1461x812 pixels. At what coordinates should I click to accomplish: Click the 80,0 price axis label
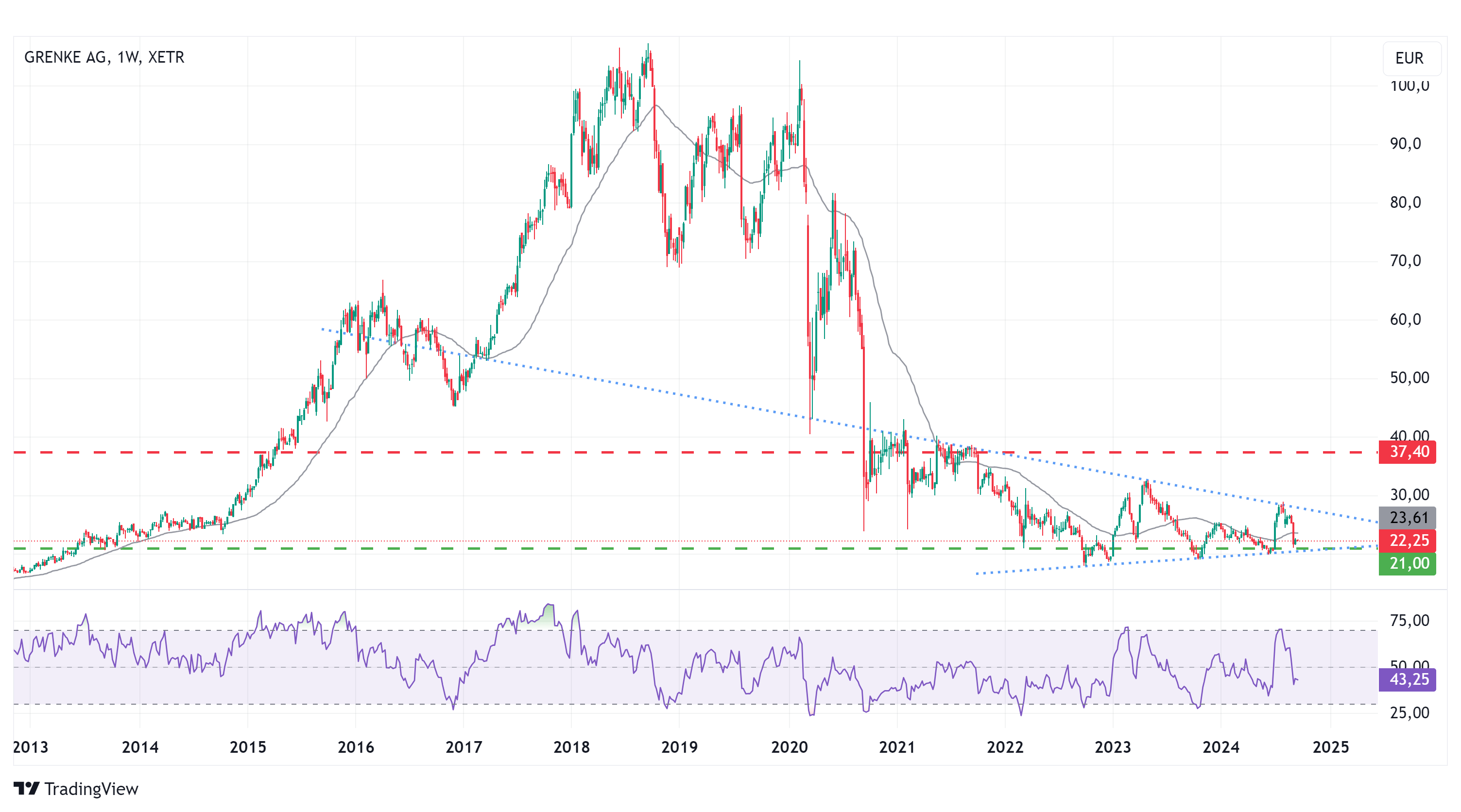(x=1406, y=203)
